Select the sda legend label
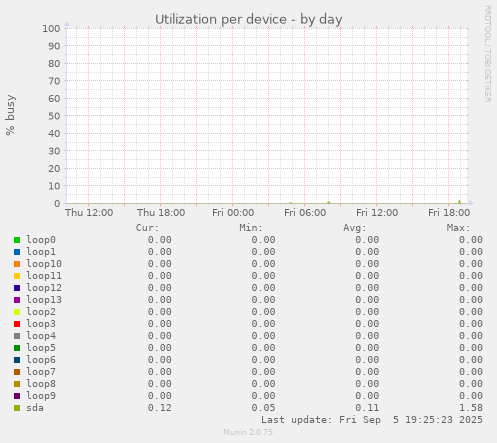This screenshot has height=443, width=497. (35, 408)
